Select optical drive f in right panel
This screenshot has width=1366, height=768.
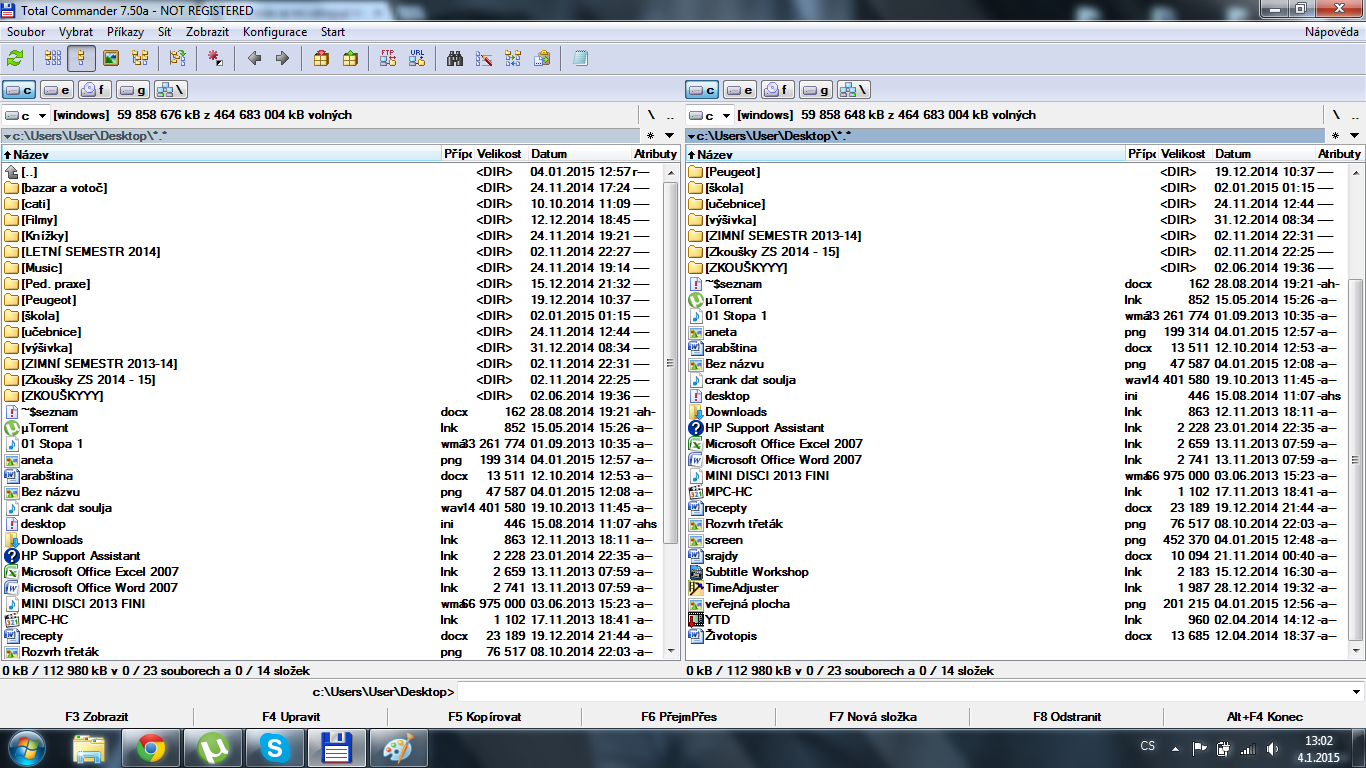point(779,90)
